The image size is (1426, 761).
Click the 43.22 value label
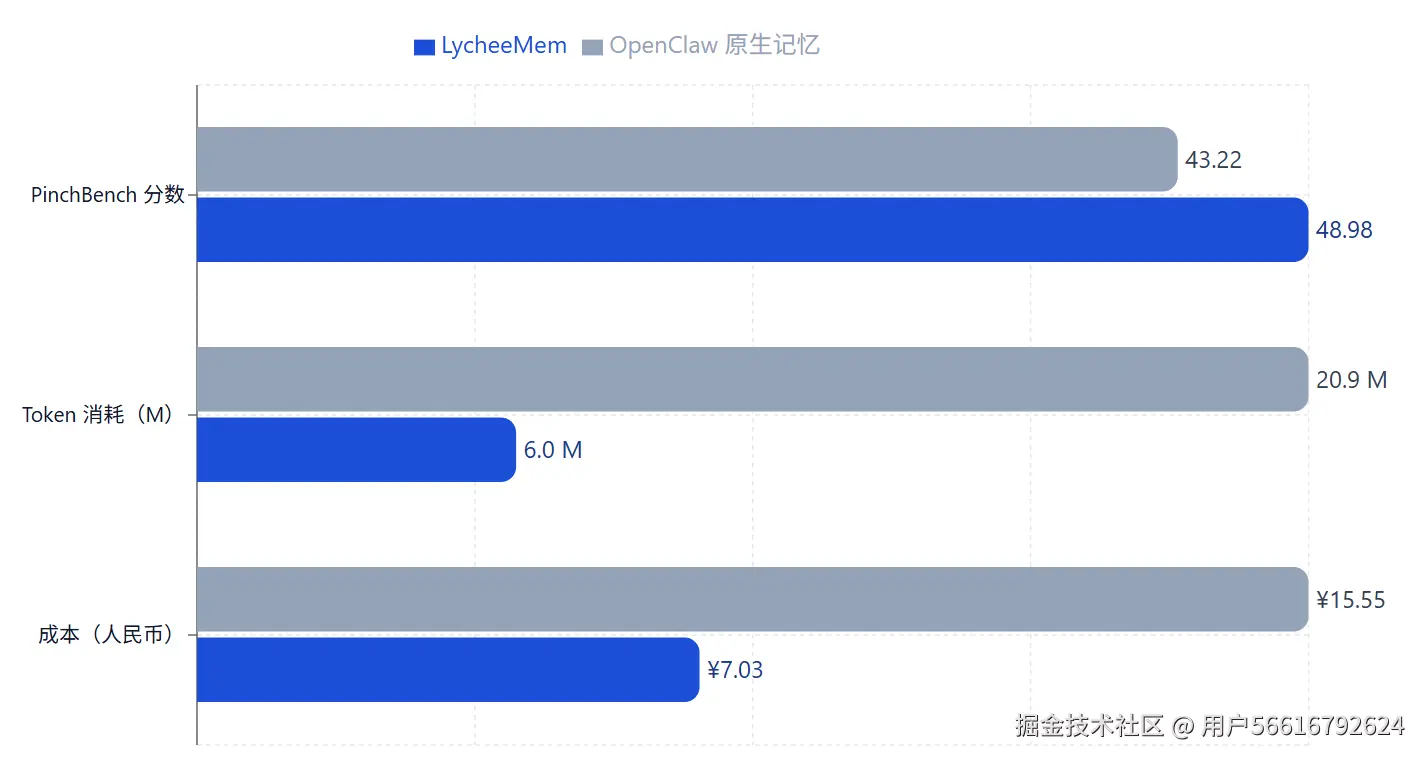[x=1213, y=160]
